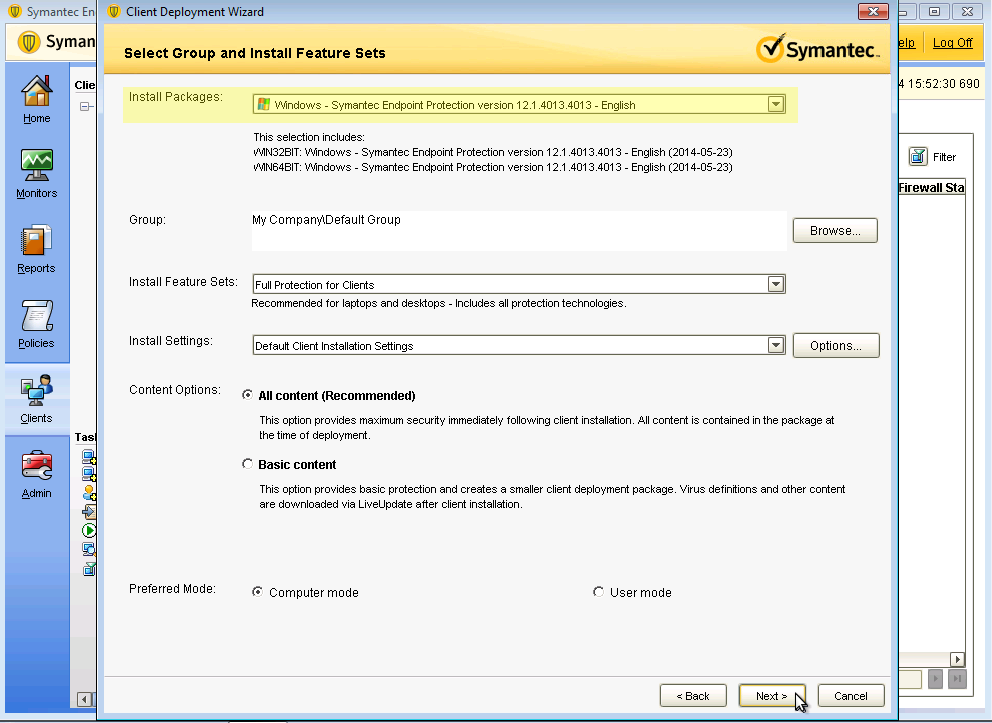Viewport: 992px width, 723px height.
Task: Open install settings Options button
Action: point(836,345)
